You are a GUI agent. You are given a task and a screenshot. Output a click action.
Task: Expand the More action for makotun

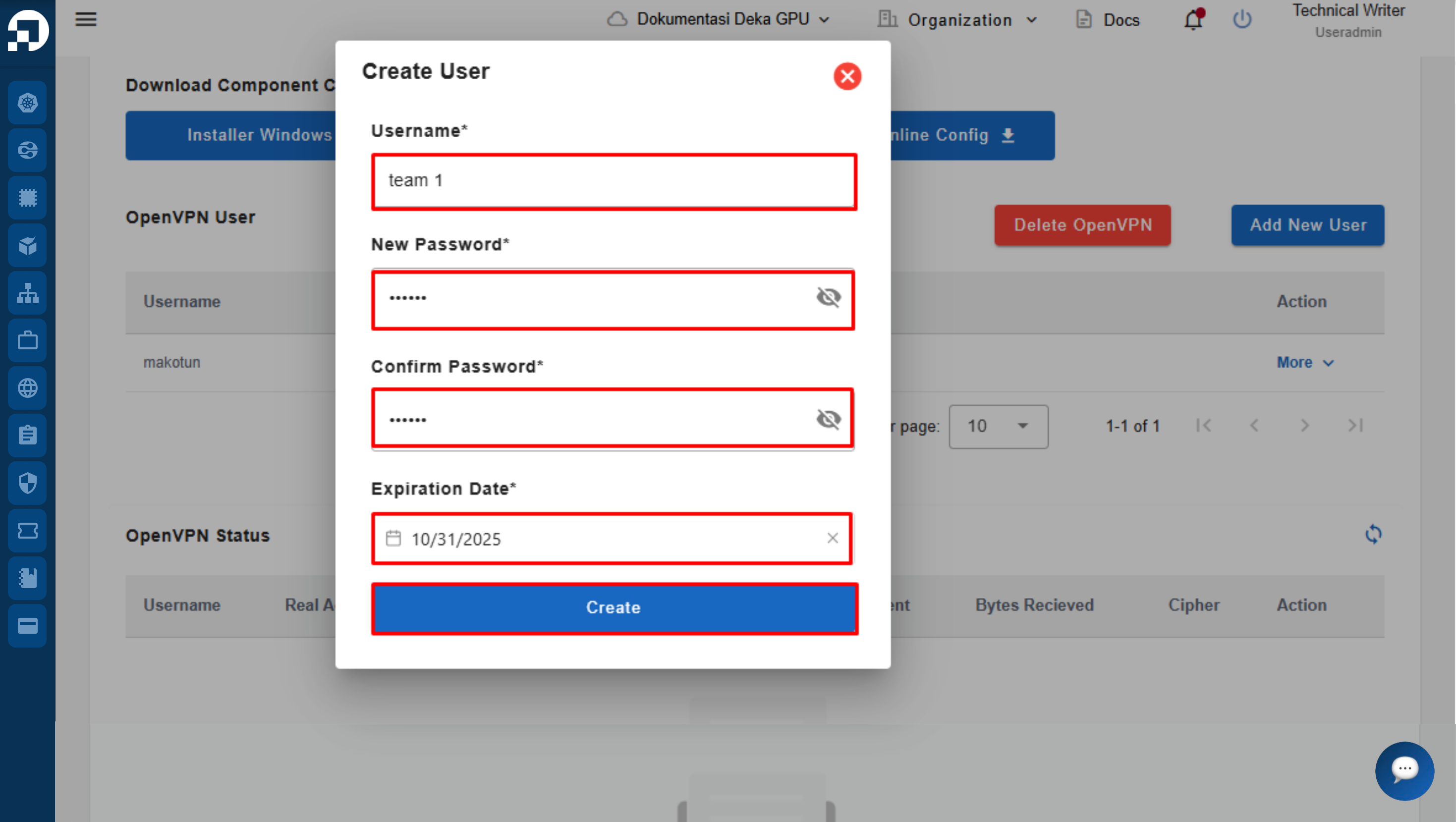[1305, 362]
